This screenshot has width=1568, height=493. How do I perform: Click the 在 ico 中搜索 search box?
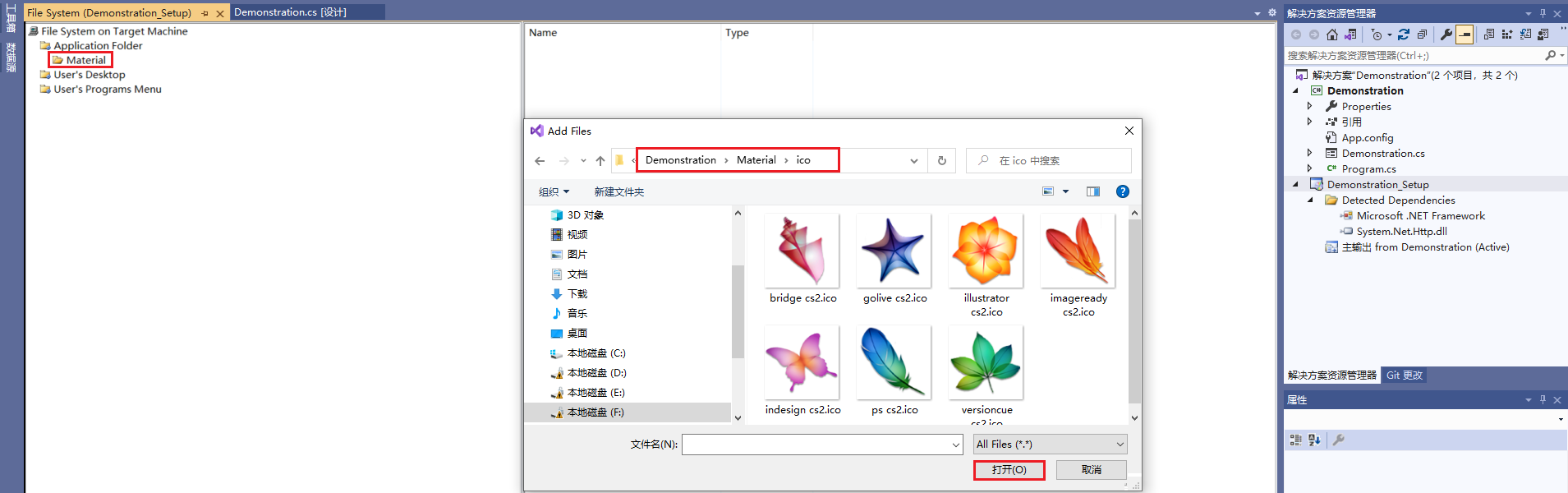click(1049, 160)
